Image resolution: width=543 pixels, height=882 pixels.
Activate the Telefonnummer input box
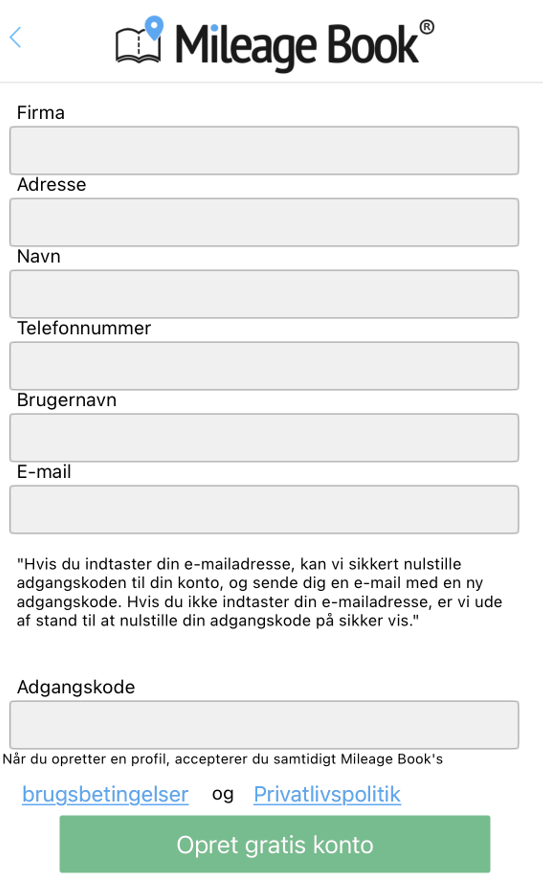tap(264, 366)
